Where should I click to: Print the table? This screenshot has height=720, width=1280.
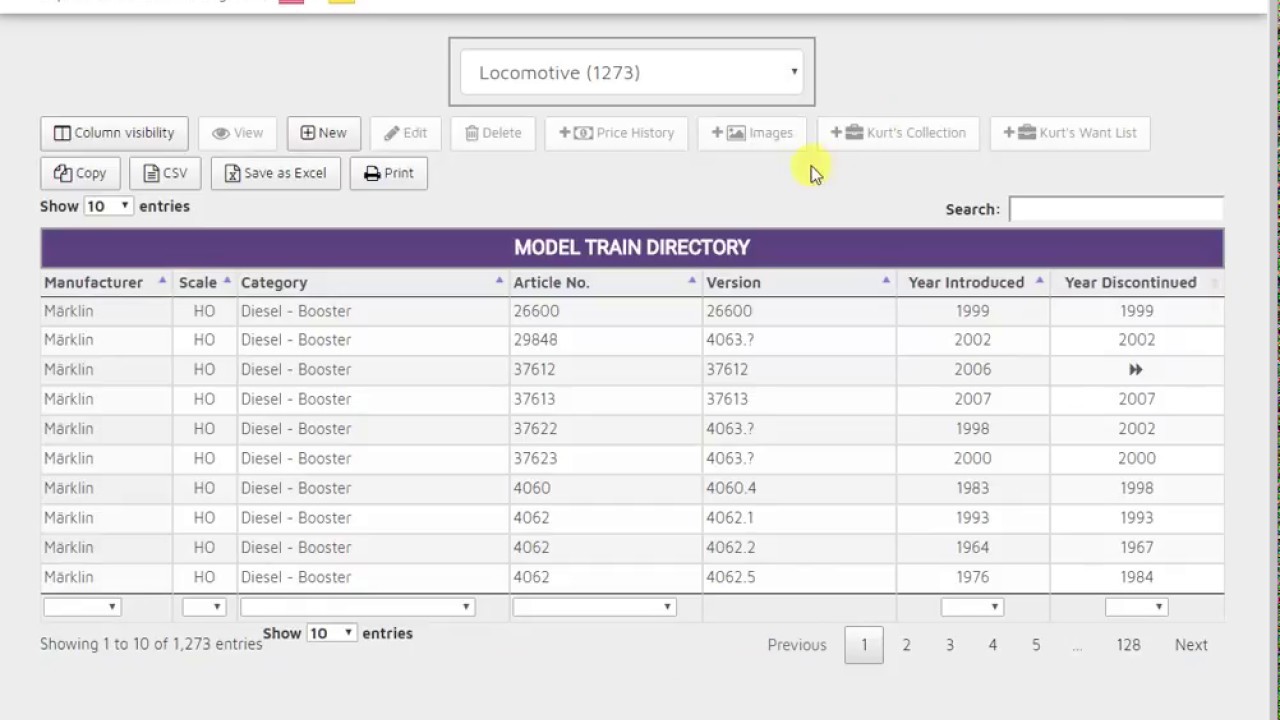pos(389,173)
